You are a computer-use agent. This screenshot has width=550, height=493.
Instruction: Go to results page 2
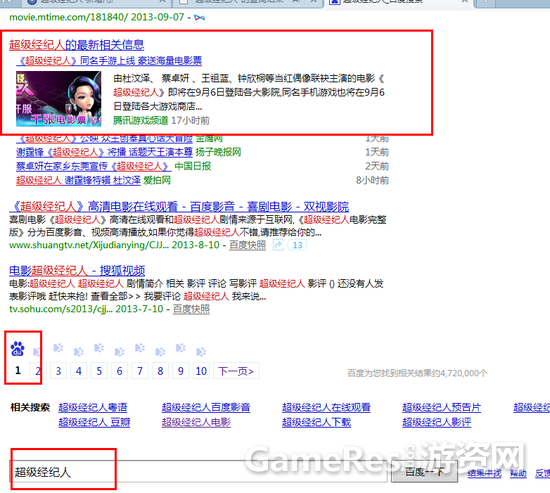38,371
